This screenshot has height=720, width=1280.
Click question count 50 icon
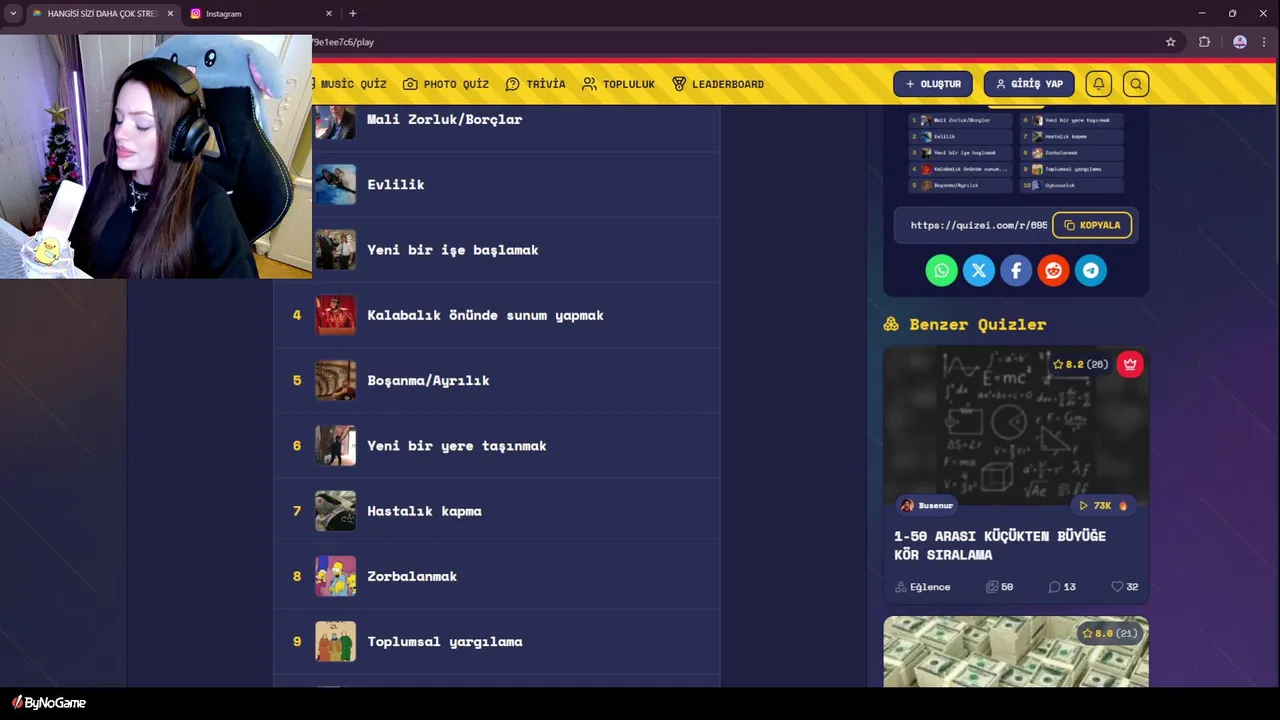click(992, 587)
